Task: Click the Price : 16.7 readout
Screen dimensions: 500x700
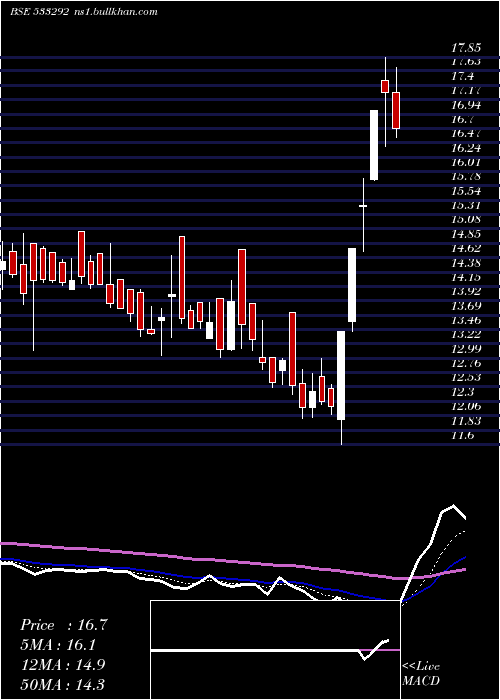Action: tap(64, 625)
